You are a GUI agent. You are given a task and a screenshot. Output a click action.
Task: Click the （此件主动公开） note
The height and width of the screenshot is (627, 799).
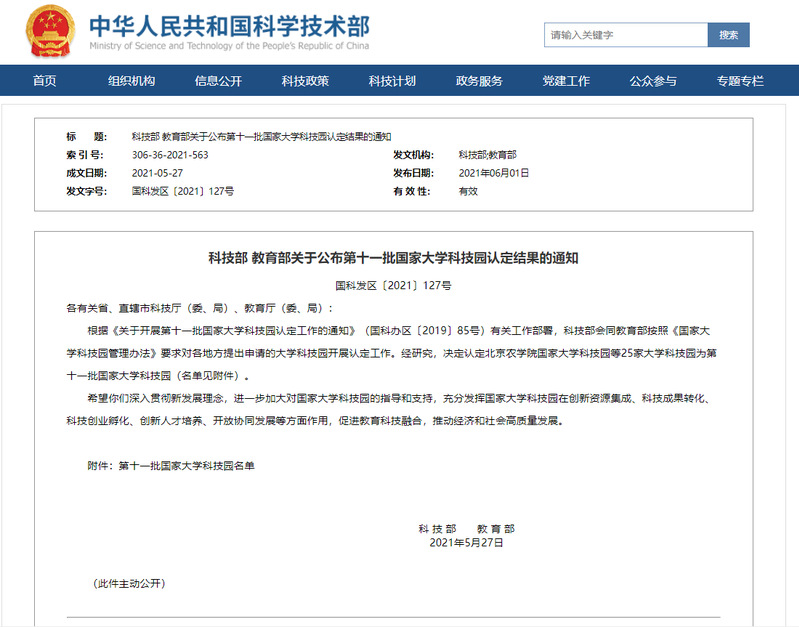coord(129,583)
